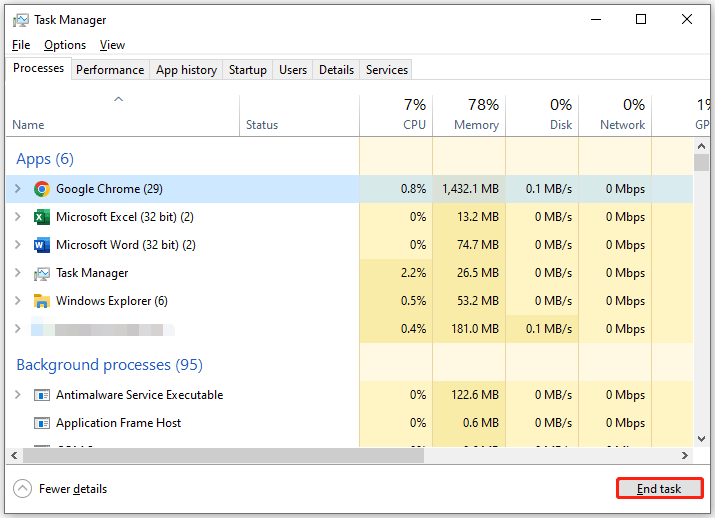The height and width of the screenshot is (518, 715).
Task: Select the Microsoft Word (32 bit) row
Action: 349,245
